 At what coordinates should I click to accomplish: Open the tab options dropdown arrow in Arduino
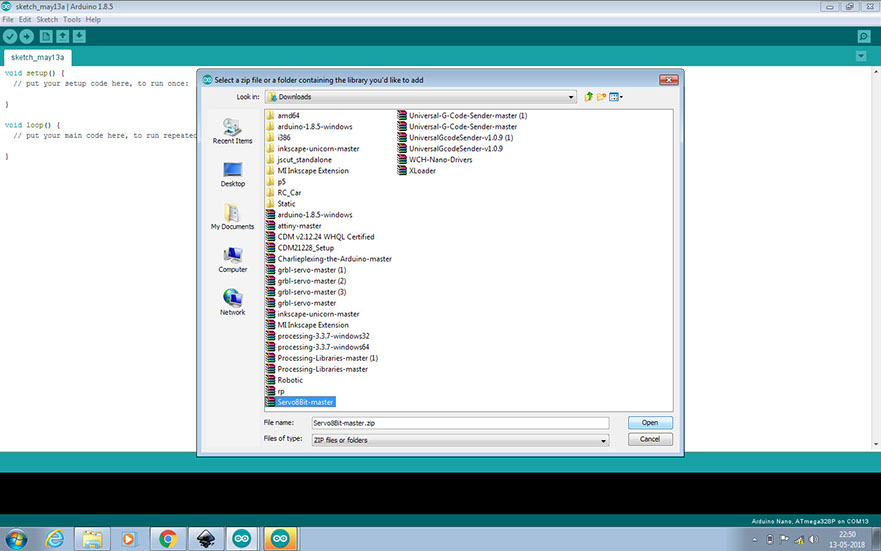(x=861, y=56)
